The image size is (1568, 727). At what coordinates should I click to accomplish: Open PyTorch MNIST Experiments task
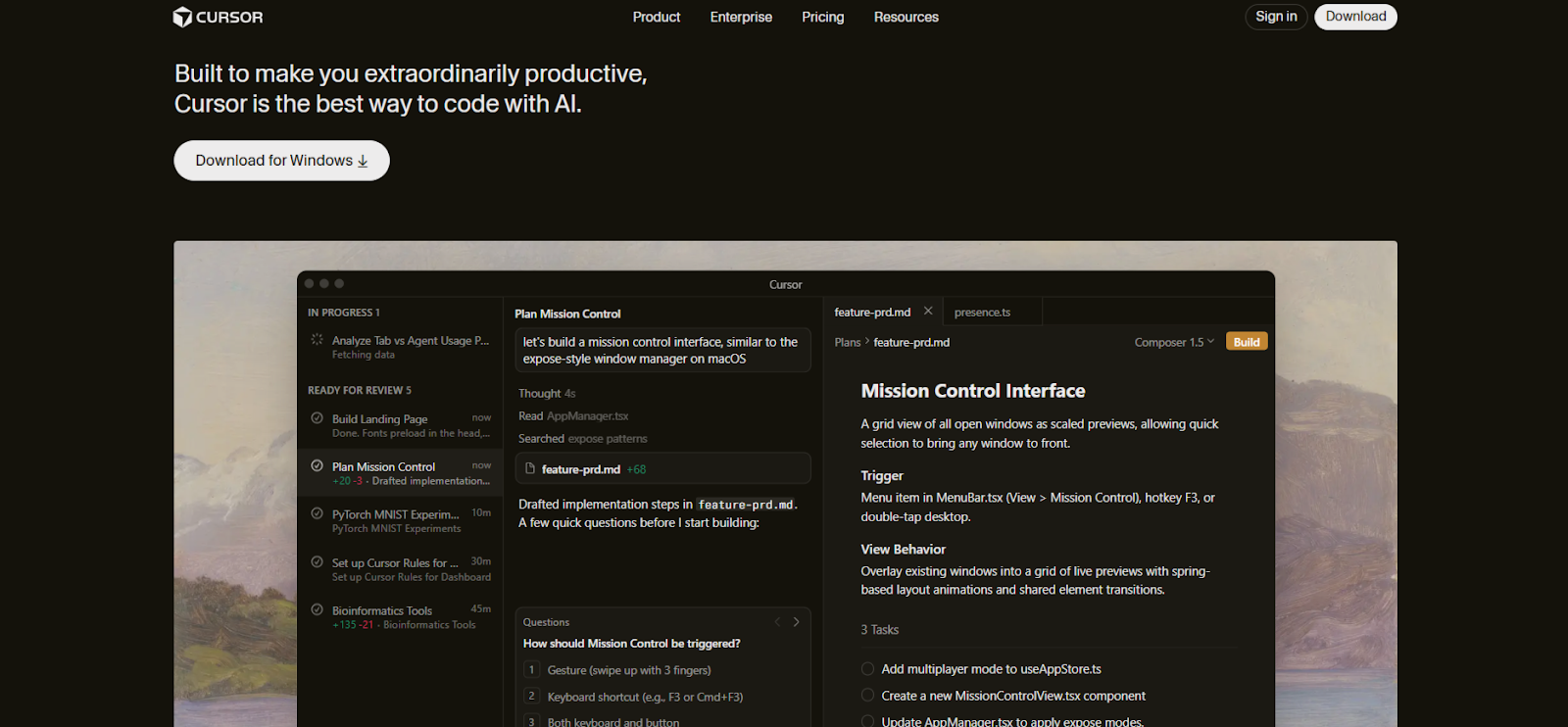point(400,520)
